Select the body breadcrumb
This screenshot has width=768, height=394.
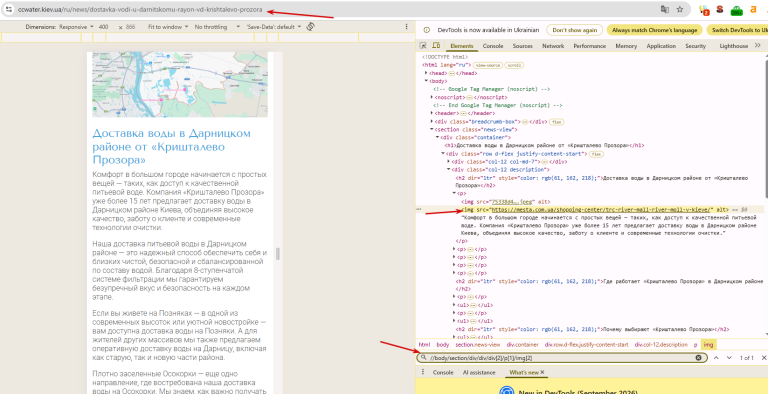[443, 345]
